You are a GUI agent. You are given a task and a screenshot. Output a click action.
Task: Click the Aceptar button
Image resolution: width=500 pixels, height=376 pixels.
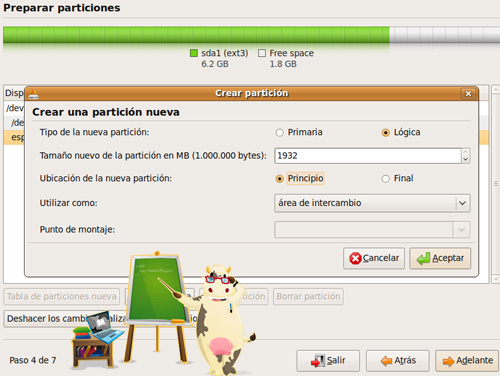click(x=440, y=258)
